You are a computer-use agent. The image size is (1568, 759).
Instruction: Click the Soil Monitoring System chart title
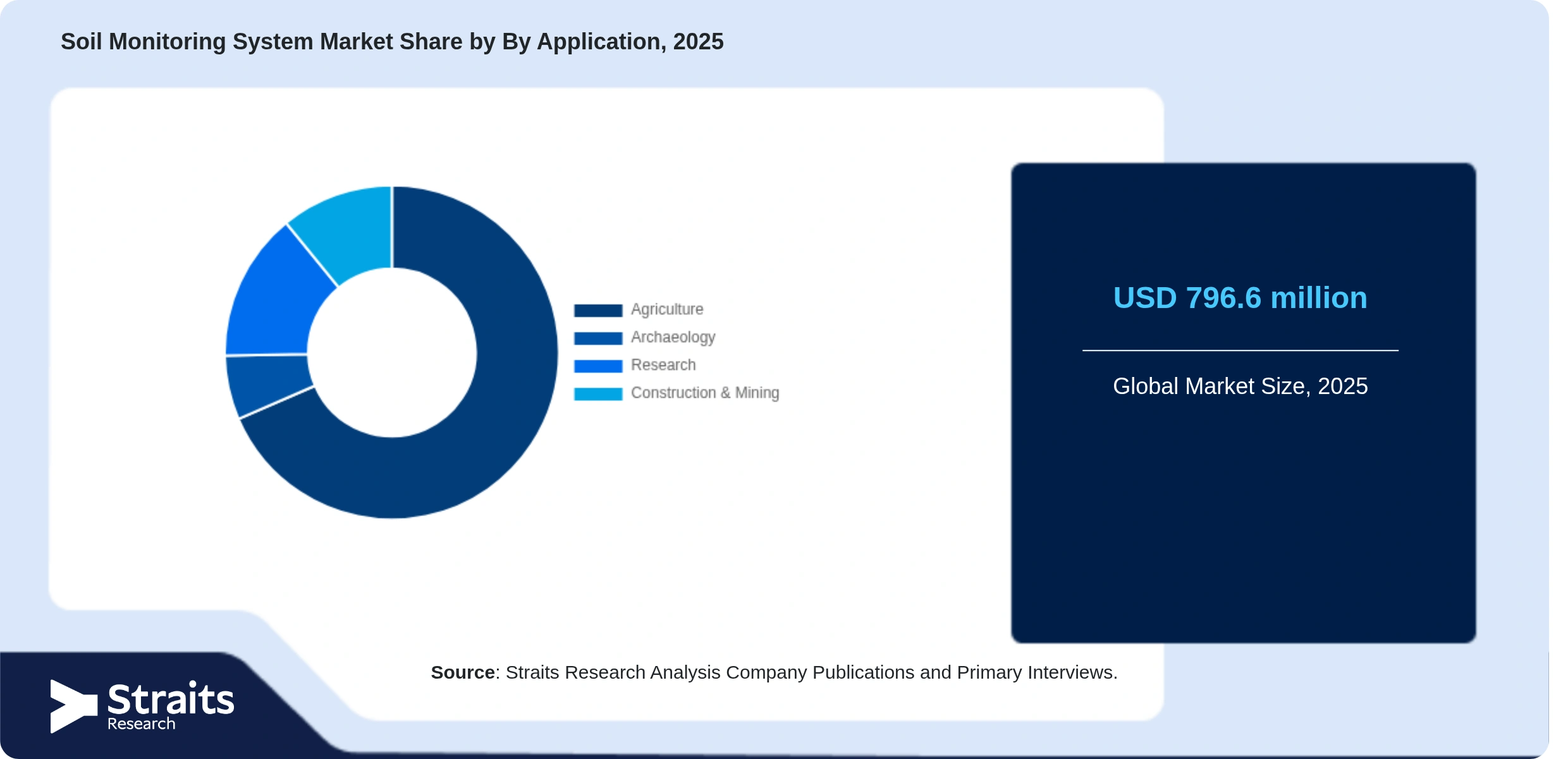(x=392, y=42)
